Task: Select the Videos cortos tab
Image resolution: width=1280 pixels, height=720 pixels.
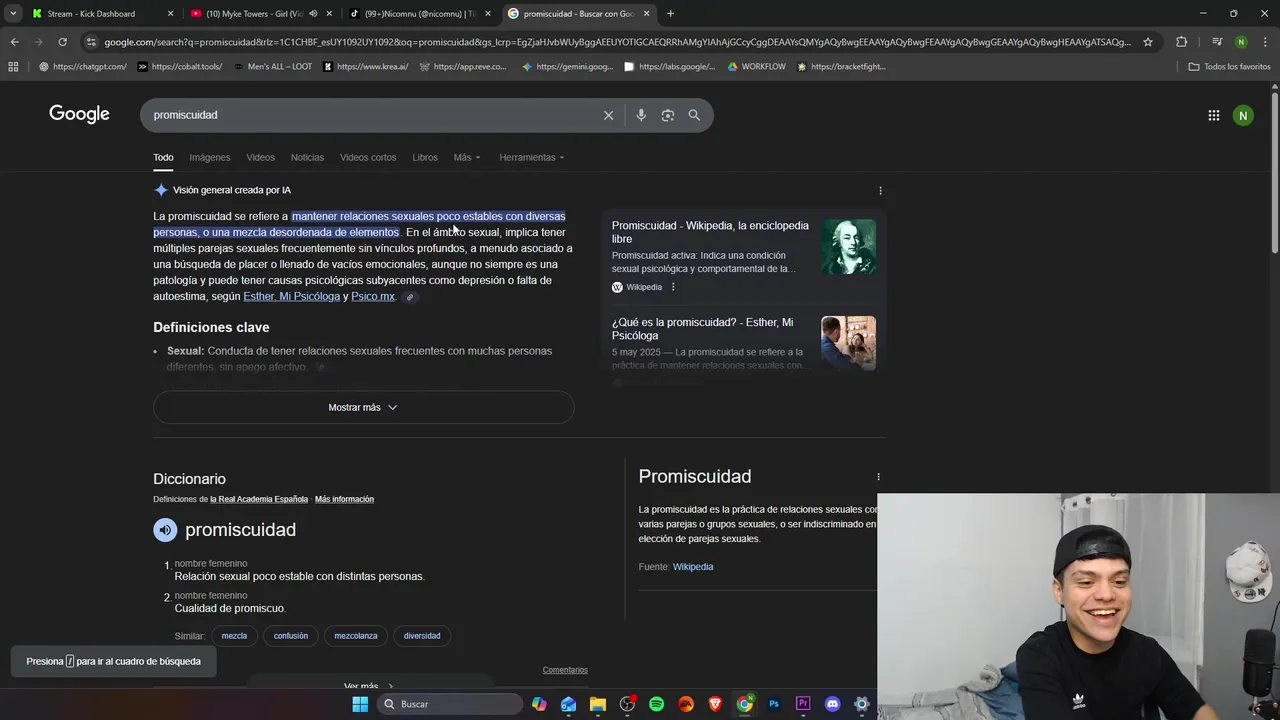Action: [x=368, y=157]
